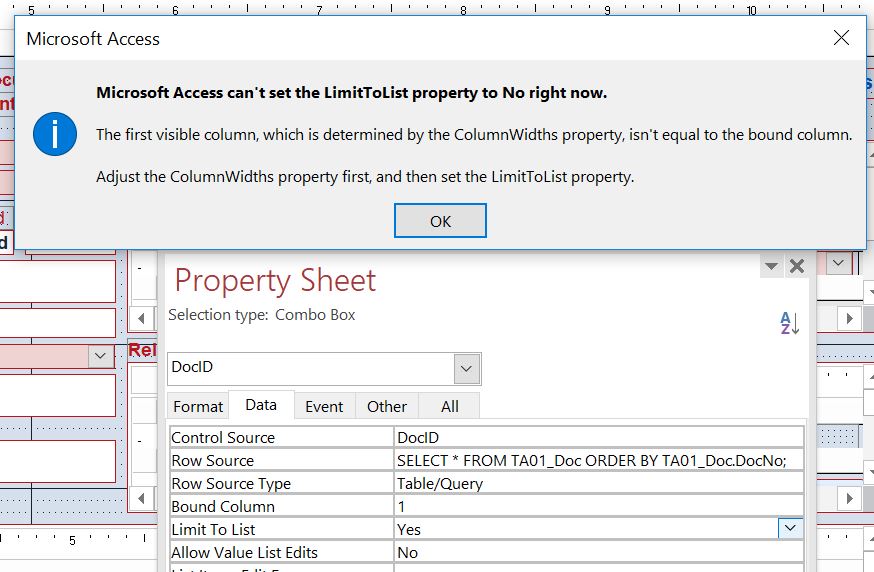Switch to the Data tab

pyautogui.click(x=261, y=405)
